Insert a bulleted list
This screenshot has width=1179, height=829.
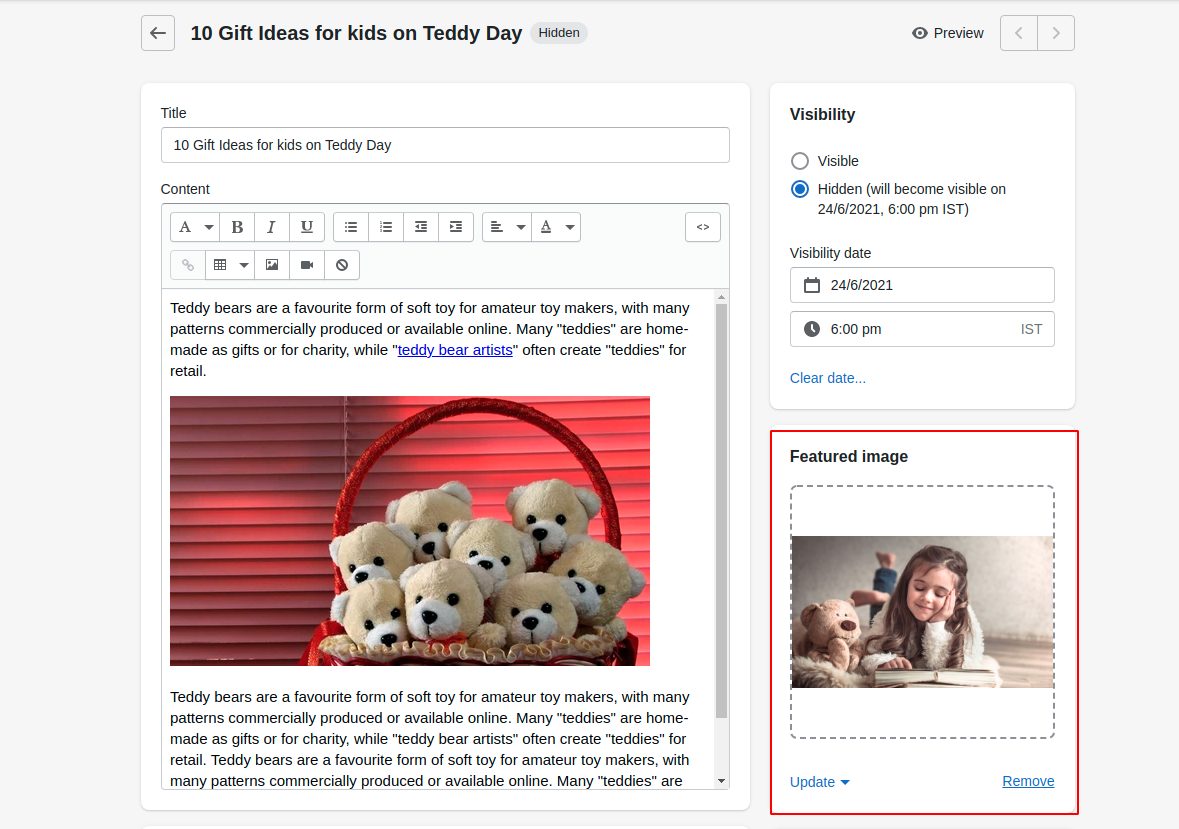(x=351, y=227)
